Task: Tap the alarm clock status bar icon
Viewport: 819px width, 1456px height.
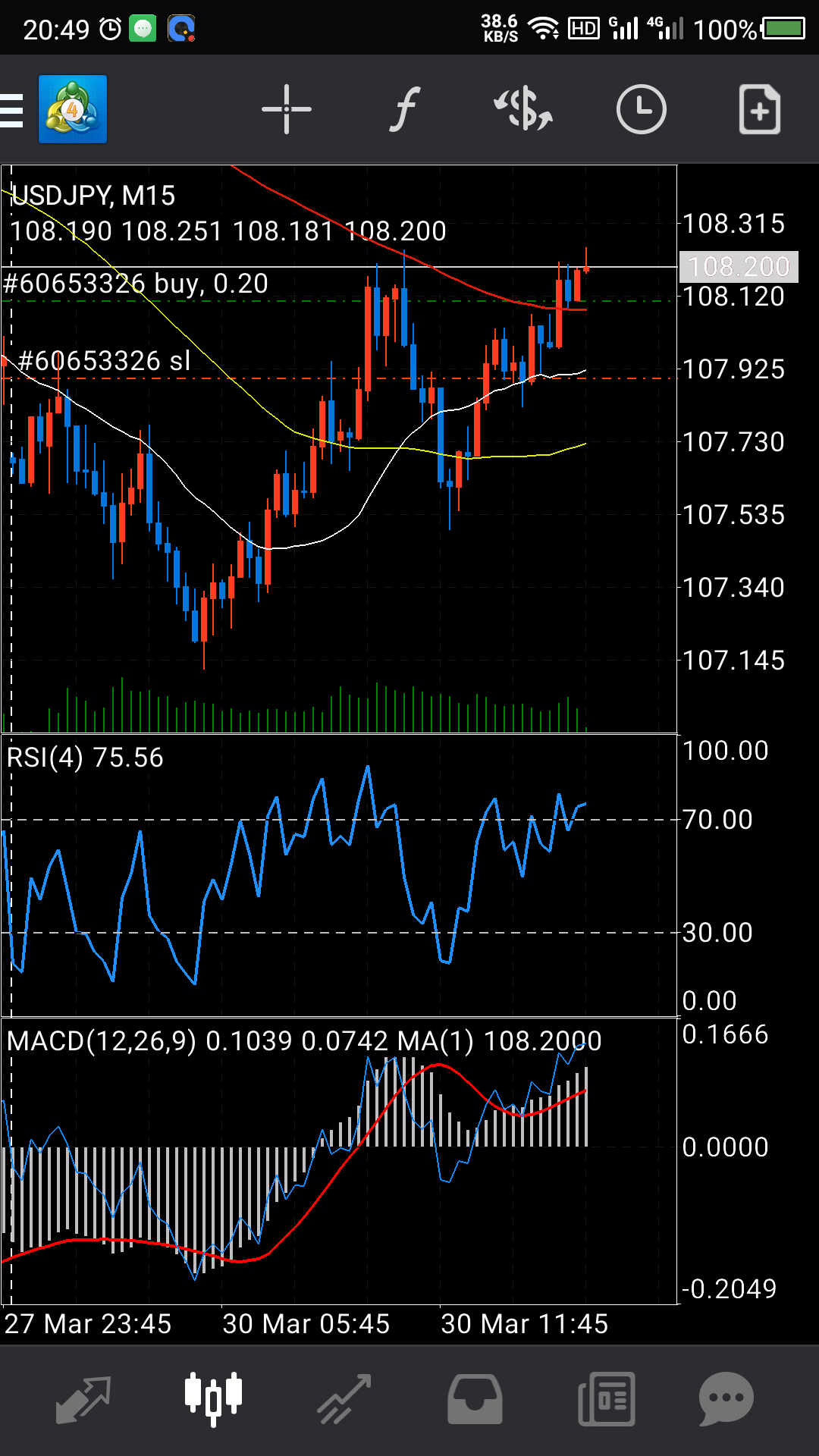Action: point(111,29)
